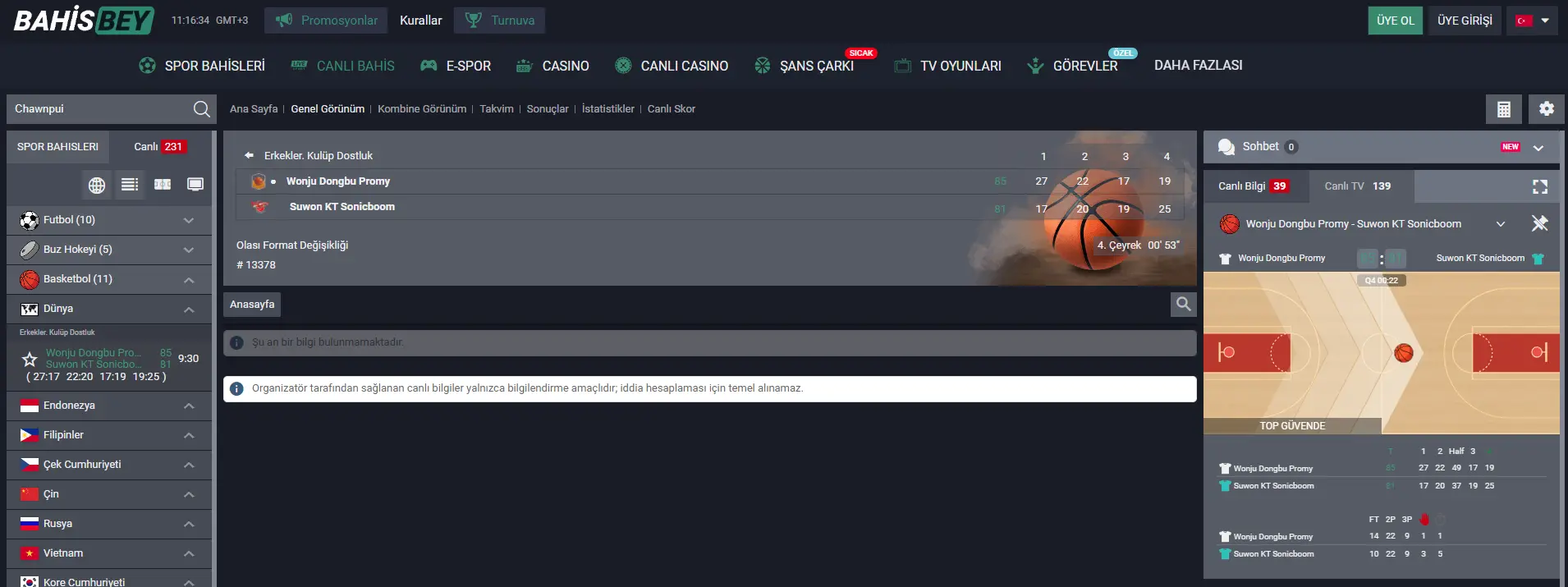Click the Suwon KT Sonicboom team logo
The image size is (1568, 587).
[x=260, y=207]
